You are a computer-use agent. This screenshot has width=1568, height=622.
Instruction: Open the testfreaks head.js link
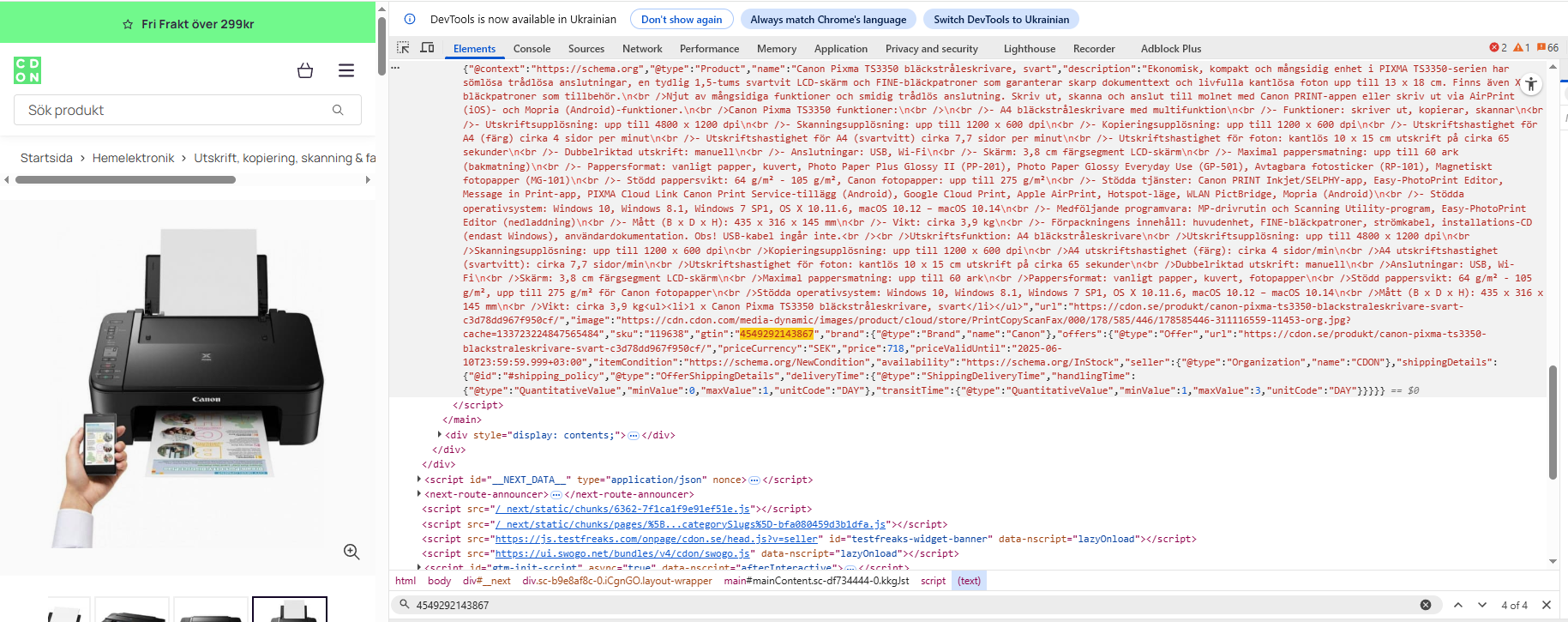(657, 539)
